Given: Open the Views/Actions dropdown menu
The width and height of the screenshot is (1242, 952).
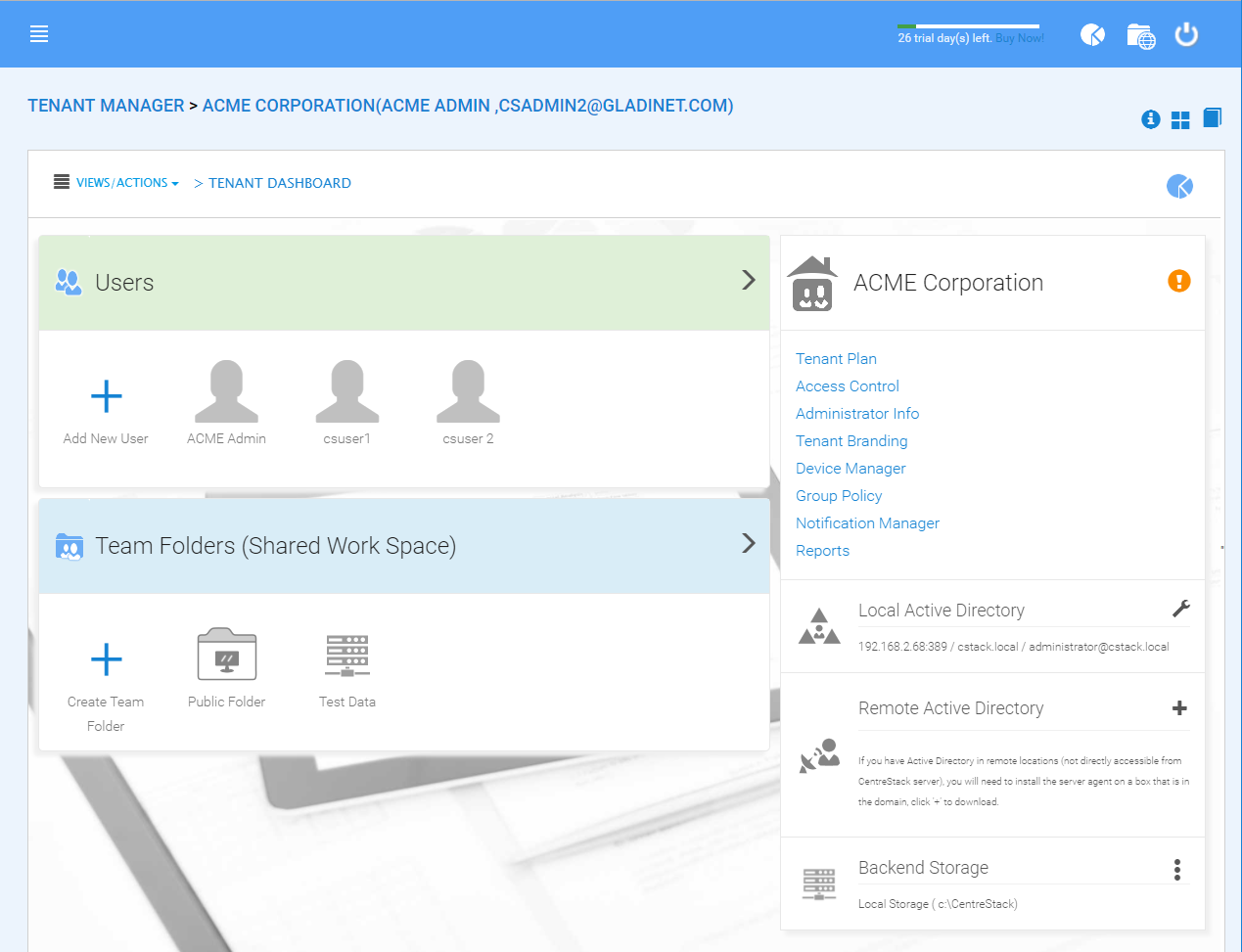Looking at the screenshot, I should 127,183.
